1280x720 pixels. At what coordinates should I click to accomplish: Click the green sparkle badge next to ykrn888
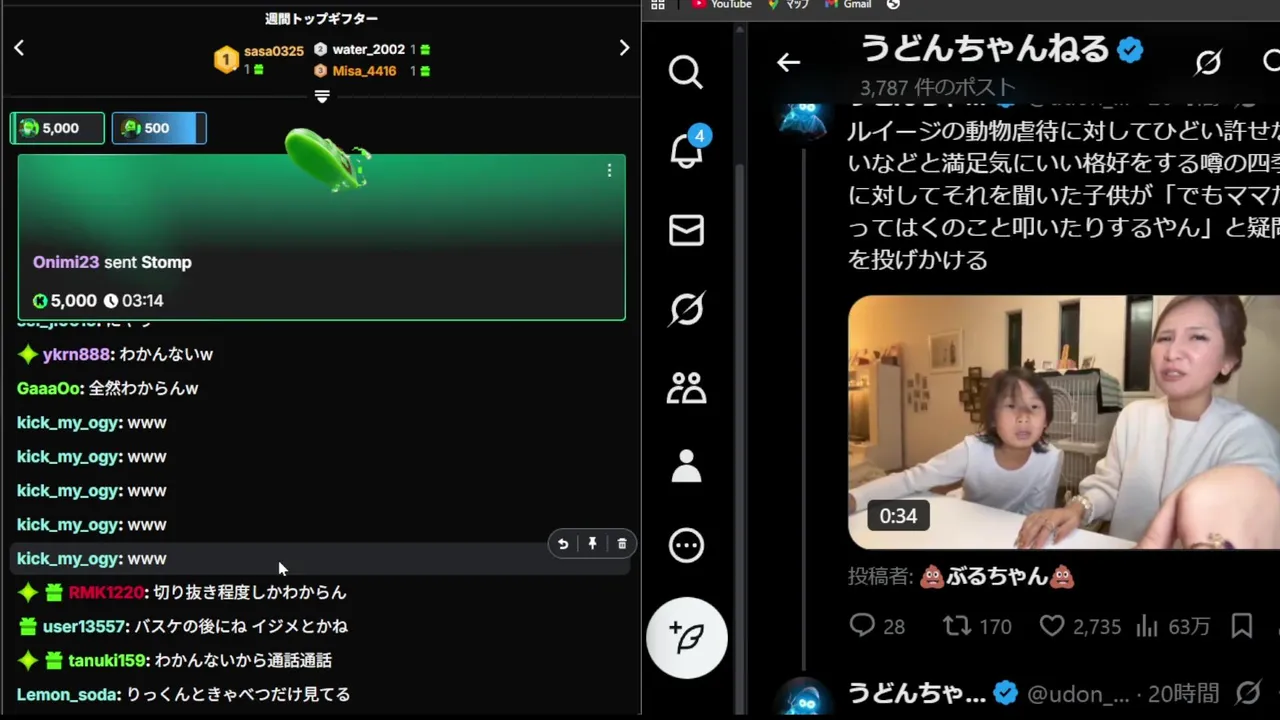(x=28, y=354)
